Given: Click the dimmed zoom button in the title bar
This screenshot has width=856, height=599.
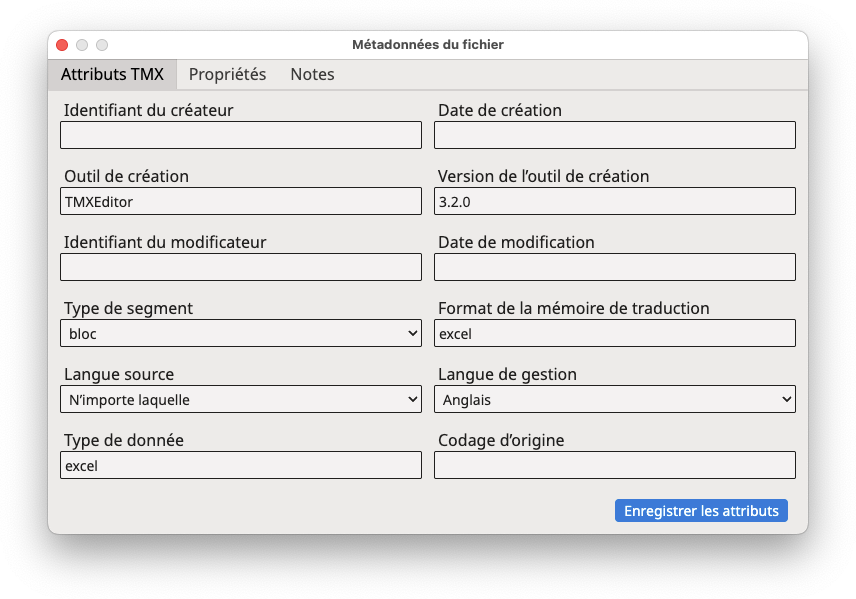Looking at the screenshot, I should 102,45.
